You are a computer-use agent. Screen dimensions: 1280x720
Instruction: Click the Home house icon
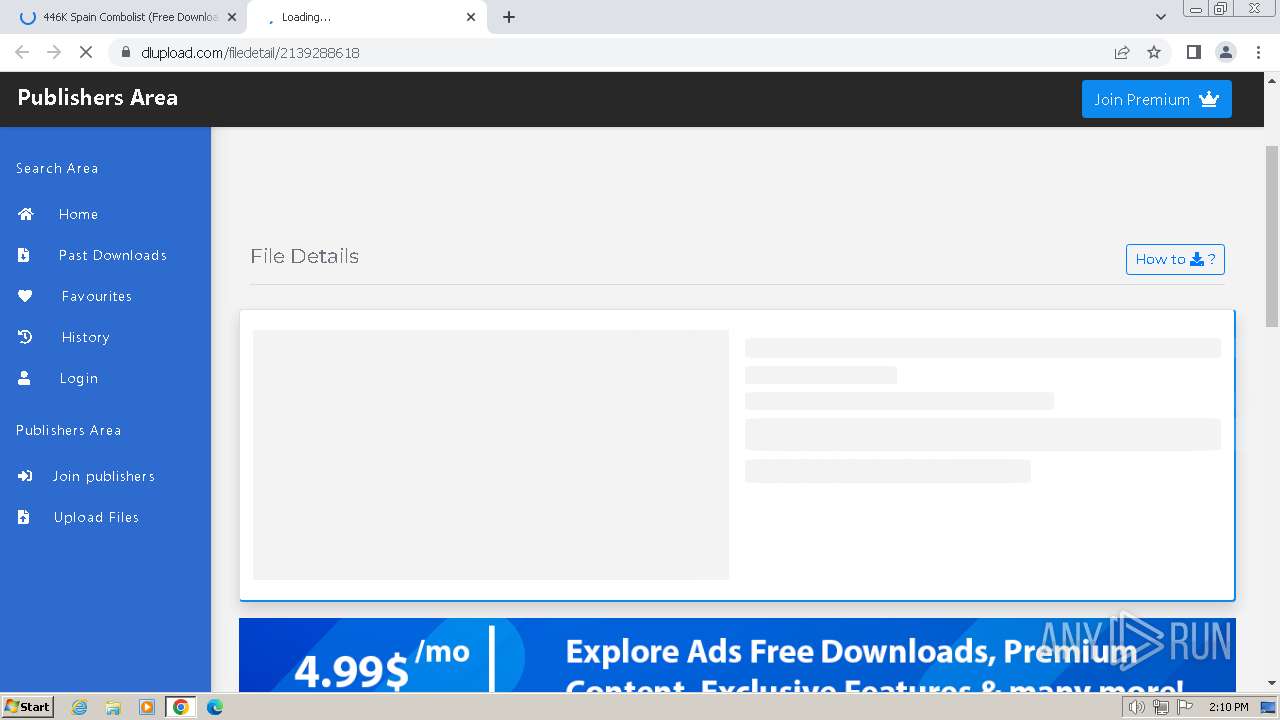pos(26,214)
